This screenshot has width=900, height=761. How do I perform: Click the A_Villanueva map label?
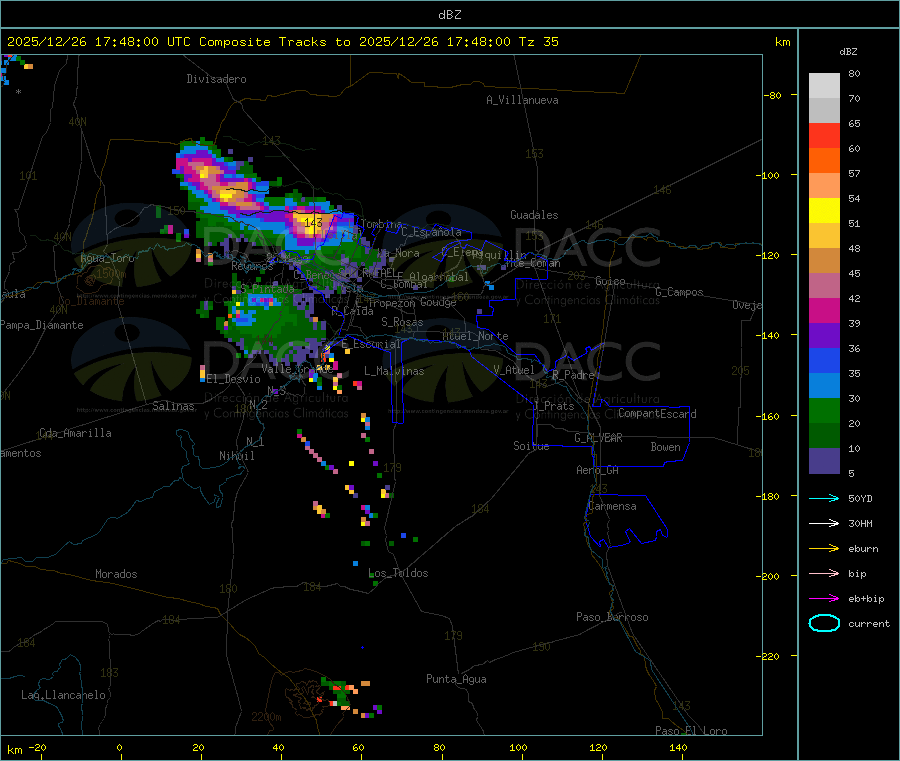pos(522,100)
